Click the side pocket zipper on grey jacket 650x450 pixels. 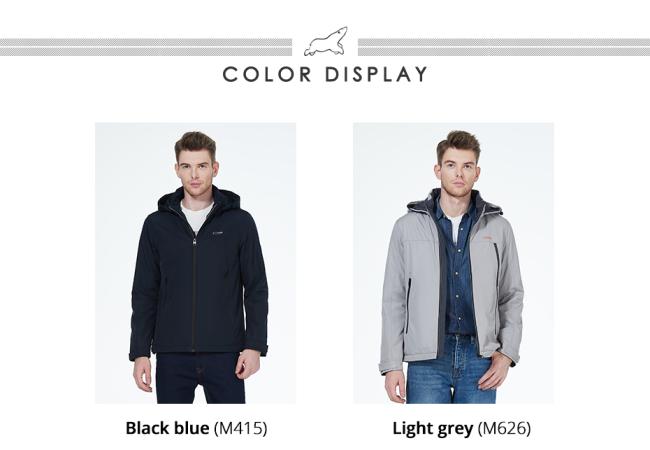pyautogui.click(x=408, y=305)
